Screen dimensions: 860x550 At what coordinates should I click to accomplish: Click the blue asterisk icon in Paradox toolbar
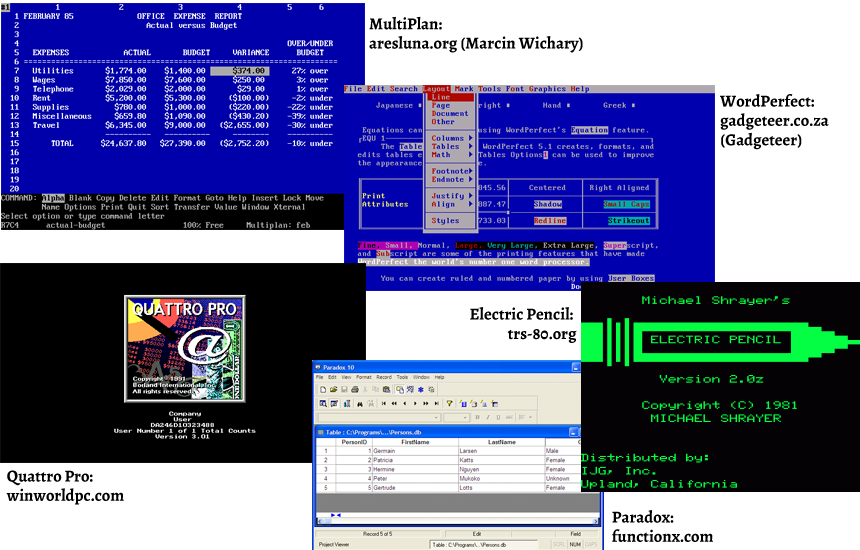(421, 390)
